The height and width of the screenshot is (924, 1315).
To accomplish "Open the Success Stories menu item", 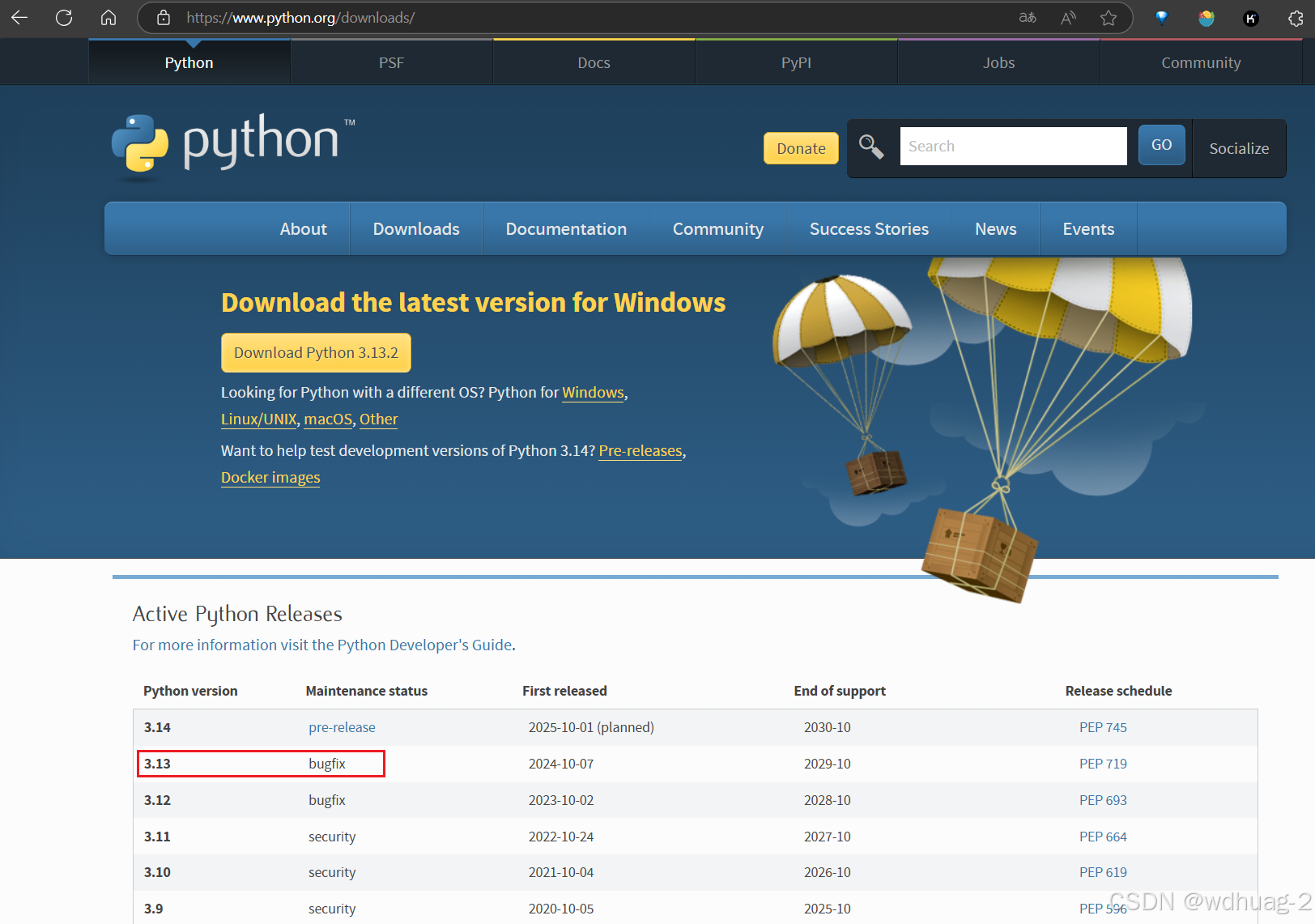I will tap(869, 229).
